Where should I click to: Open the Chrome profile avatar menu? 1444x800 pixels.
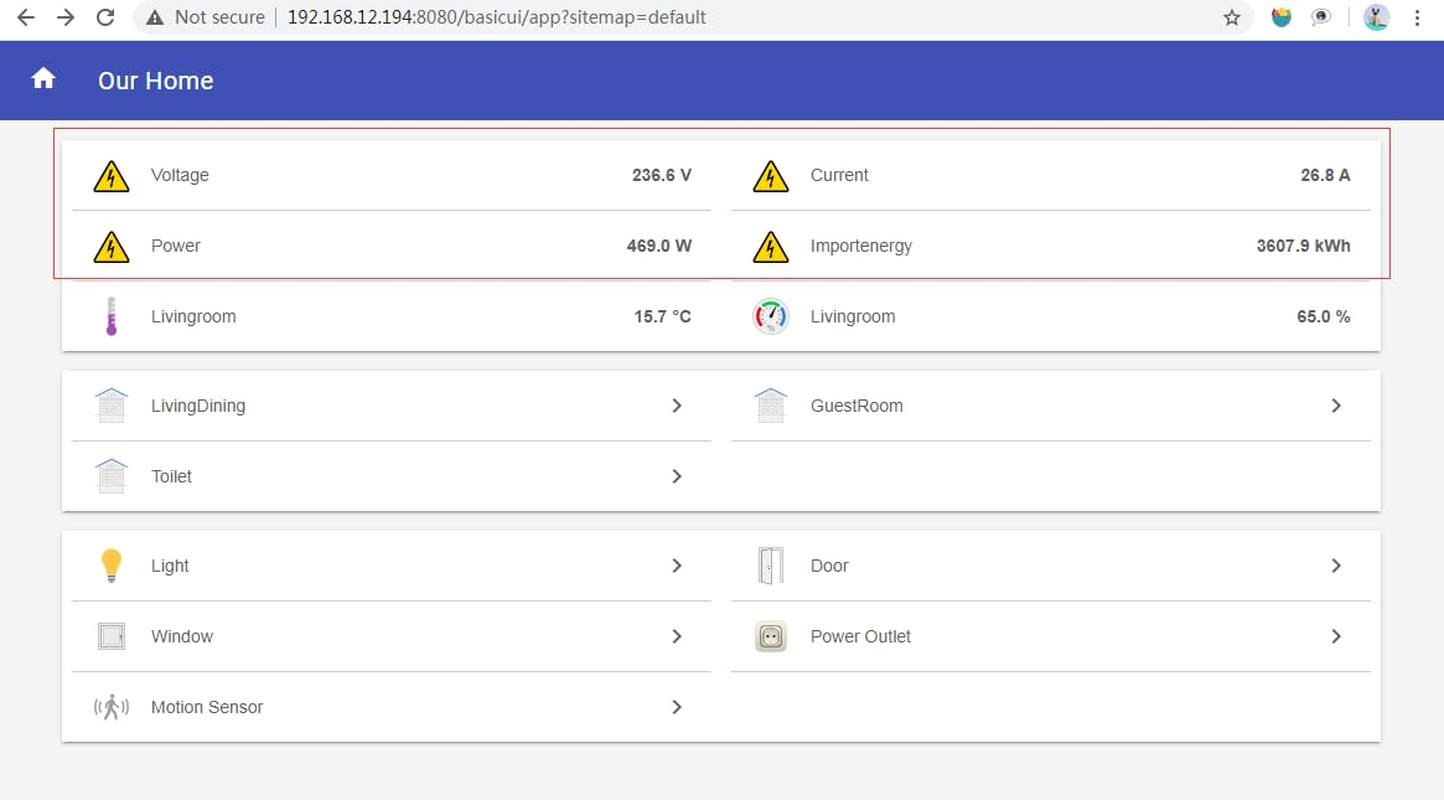point(1377,17)
